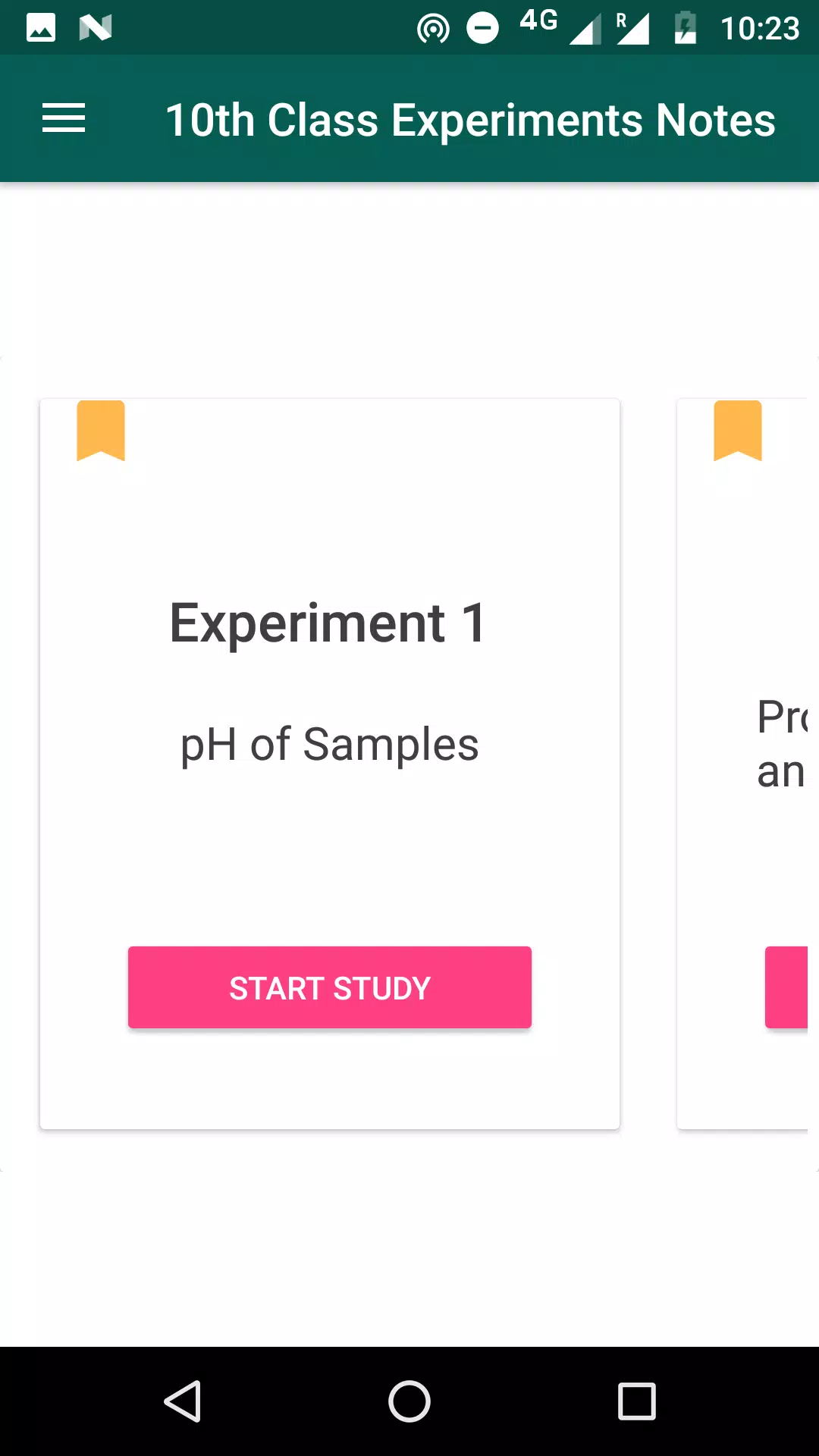Tap the Android home circle button
Image resolution: width=819 pixels, height=1456 pixels.
click(409, 1401)
